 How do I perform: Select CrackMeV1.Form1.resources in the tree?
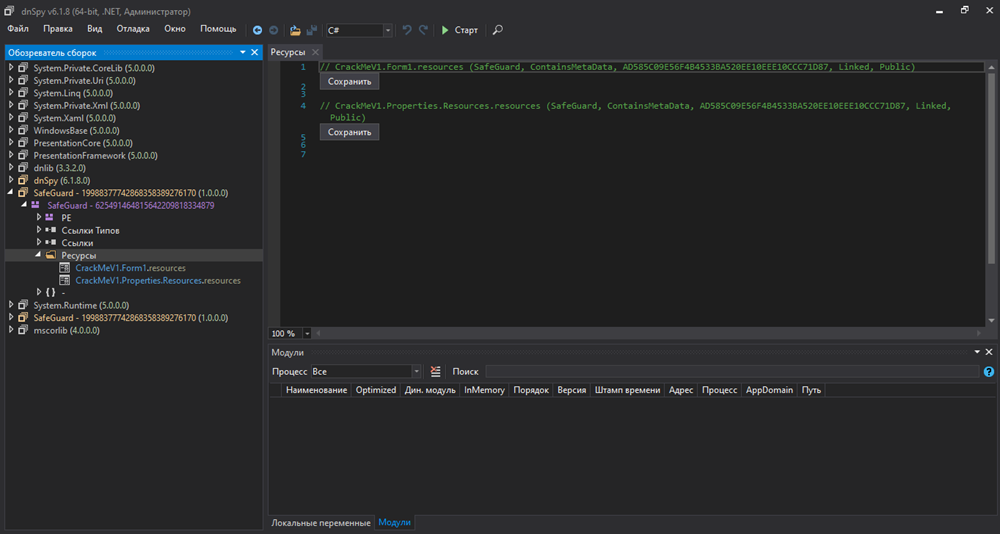tap(131, 268)
